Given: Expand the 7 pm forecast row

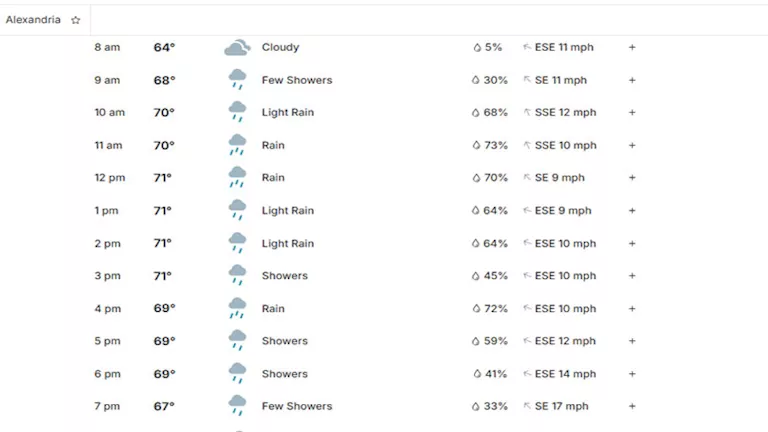Looking at the screenshot, I should (x=632, y=406).
